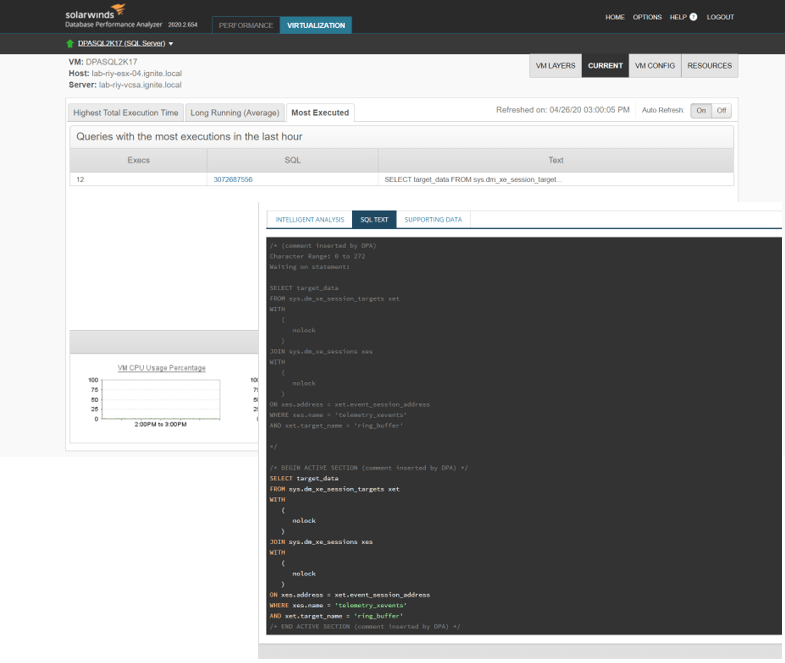The image size is (785, 663).
Task: Select the Most Executed tab
Action: (320, 113)
